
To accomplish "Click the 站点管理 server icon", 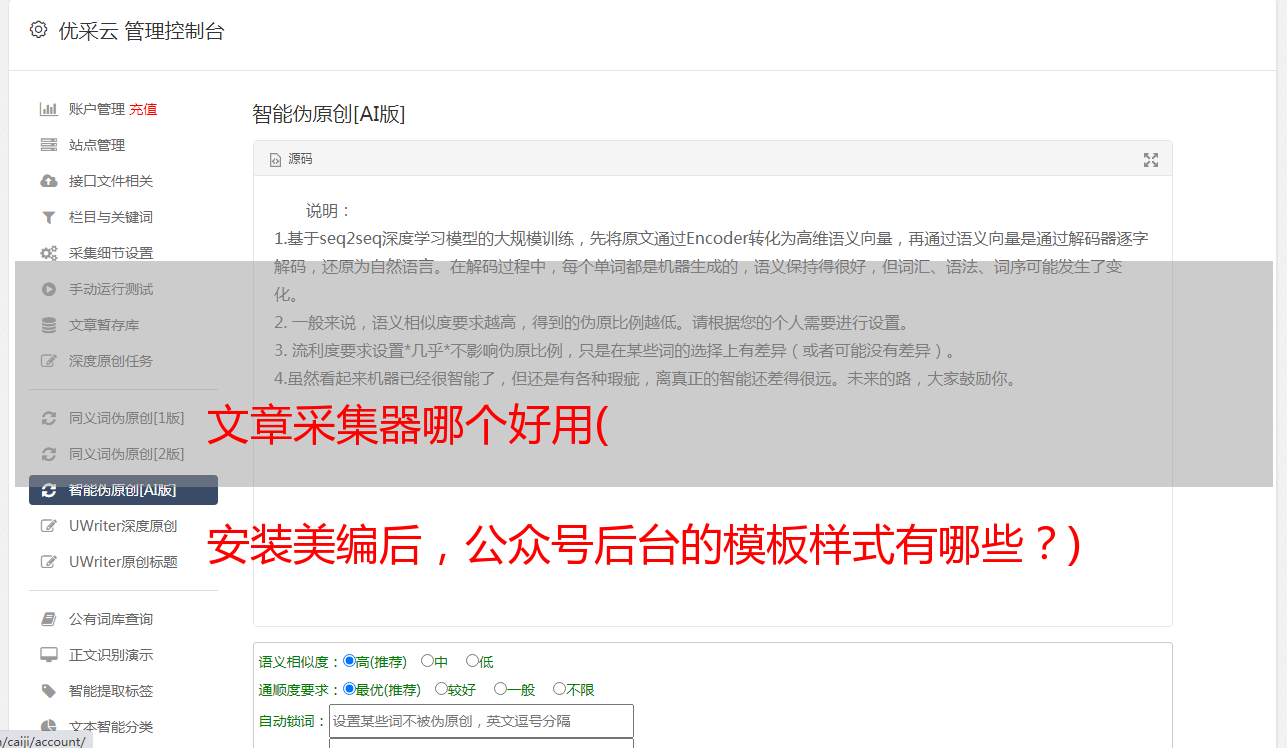I will click(x=48, y=145).
